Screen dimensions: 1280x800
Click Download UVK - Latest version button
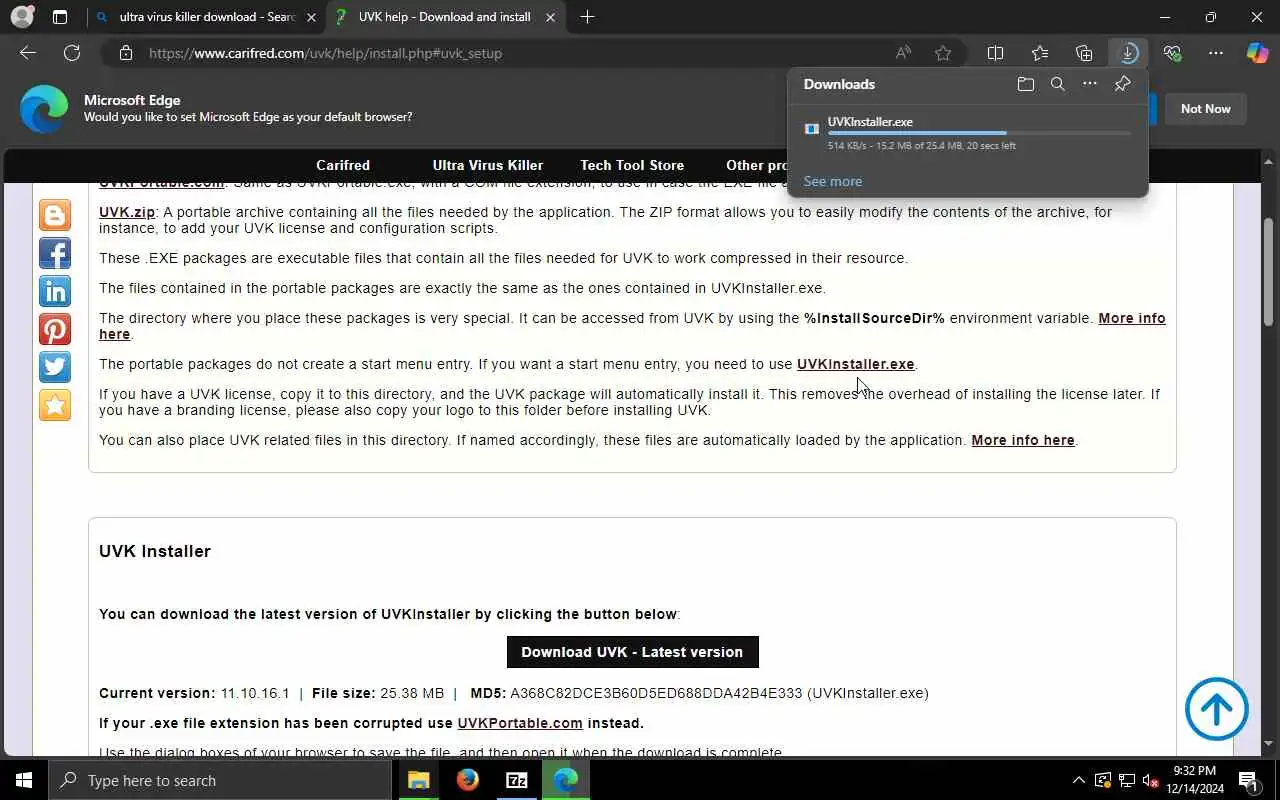click(632, 652)
